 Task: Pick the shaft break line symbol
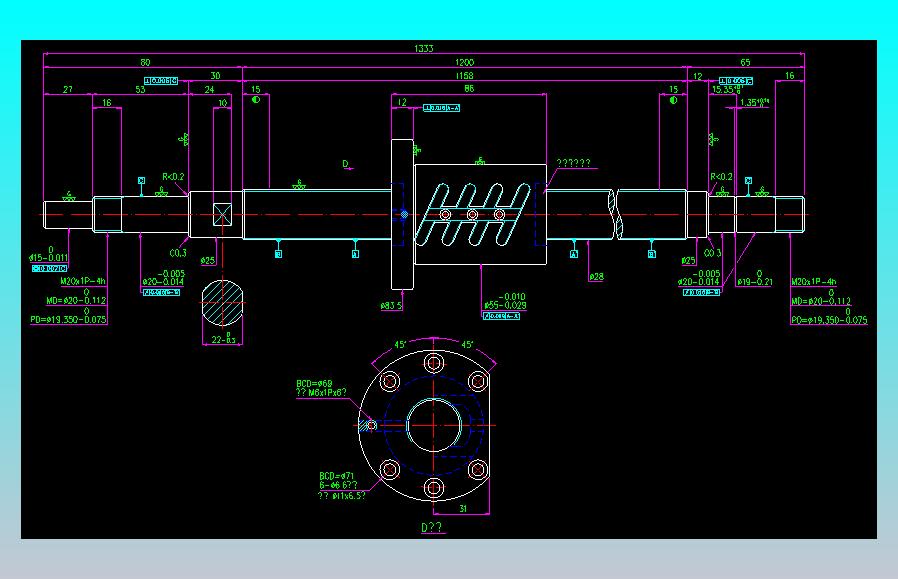[615, 214]
